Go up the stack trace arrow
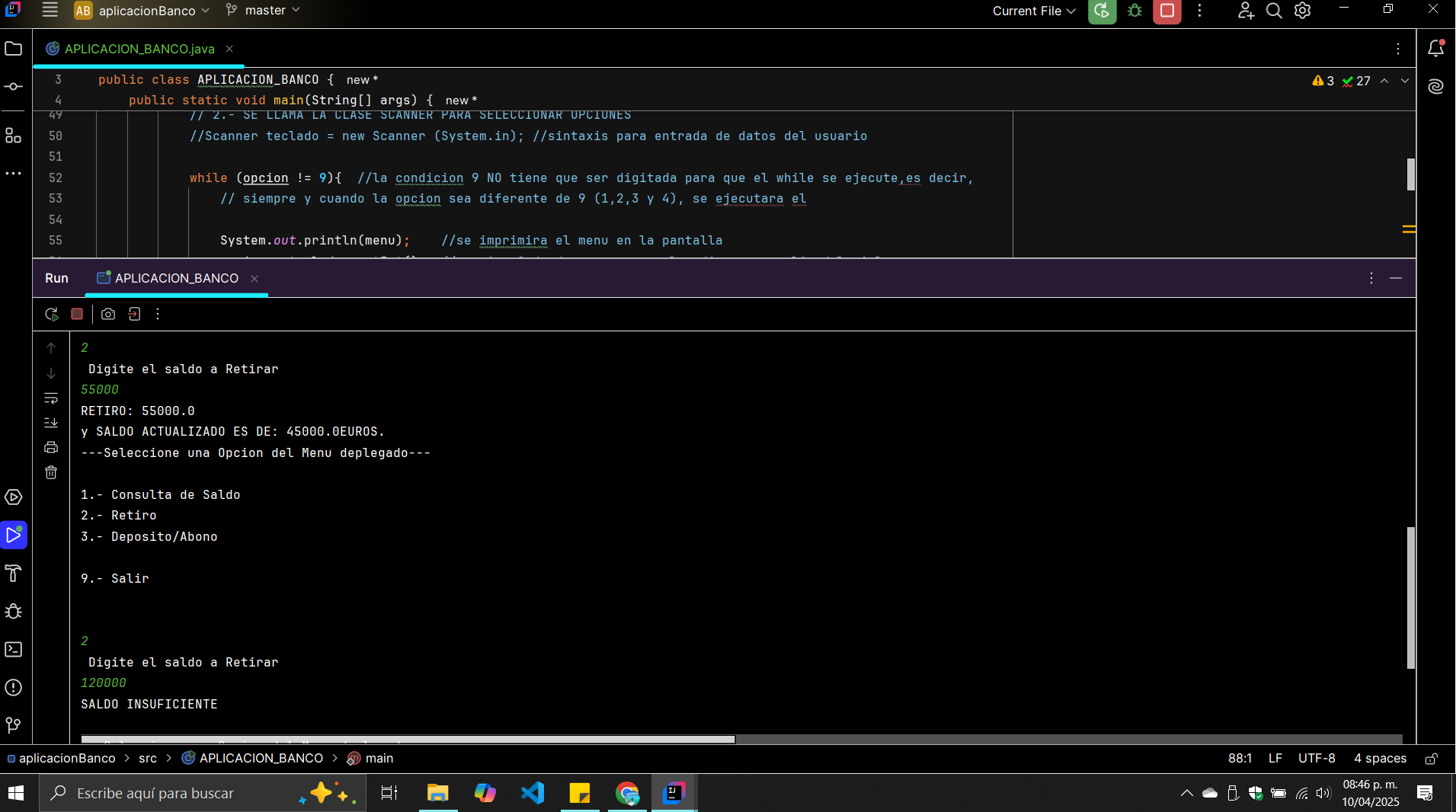 tap(51, 348)
